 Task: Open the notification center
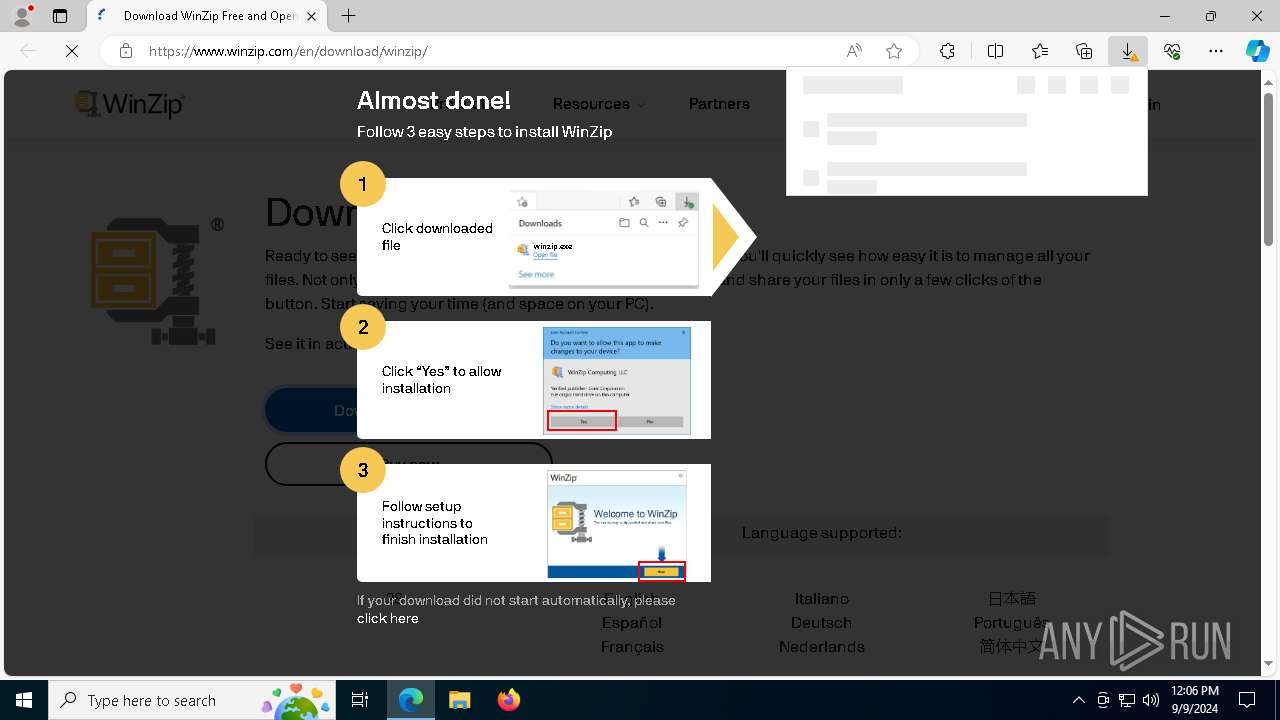1247,700
